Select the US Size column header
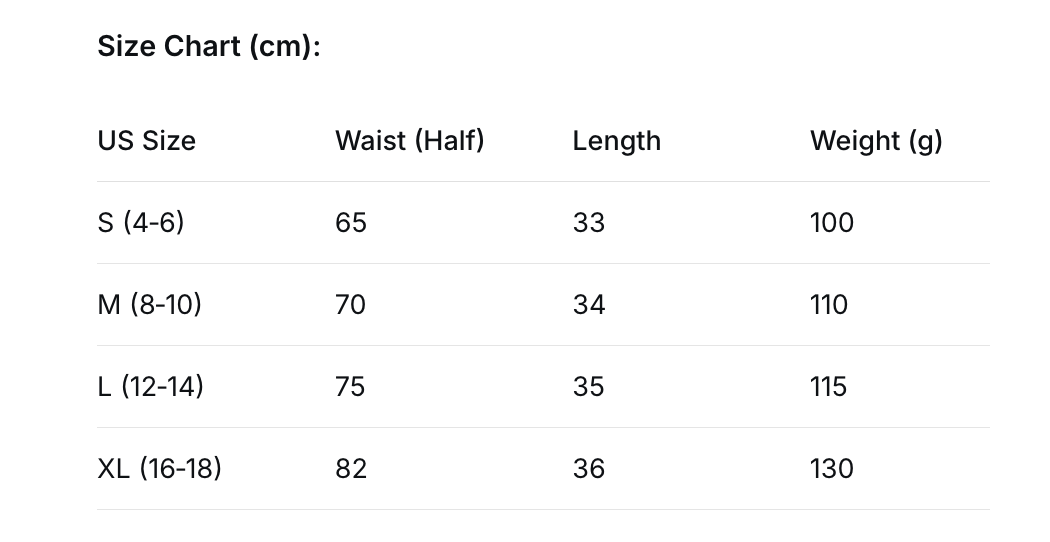Viewport: 1050px width, 542px height. point(147,141)
